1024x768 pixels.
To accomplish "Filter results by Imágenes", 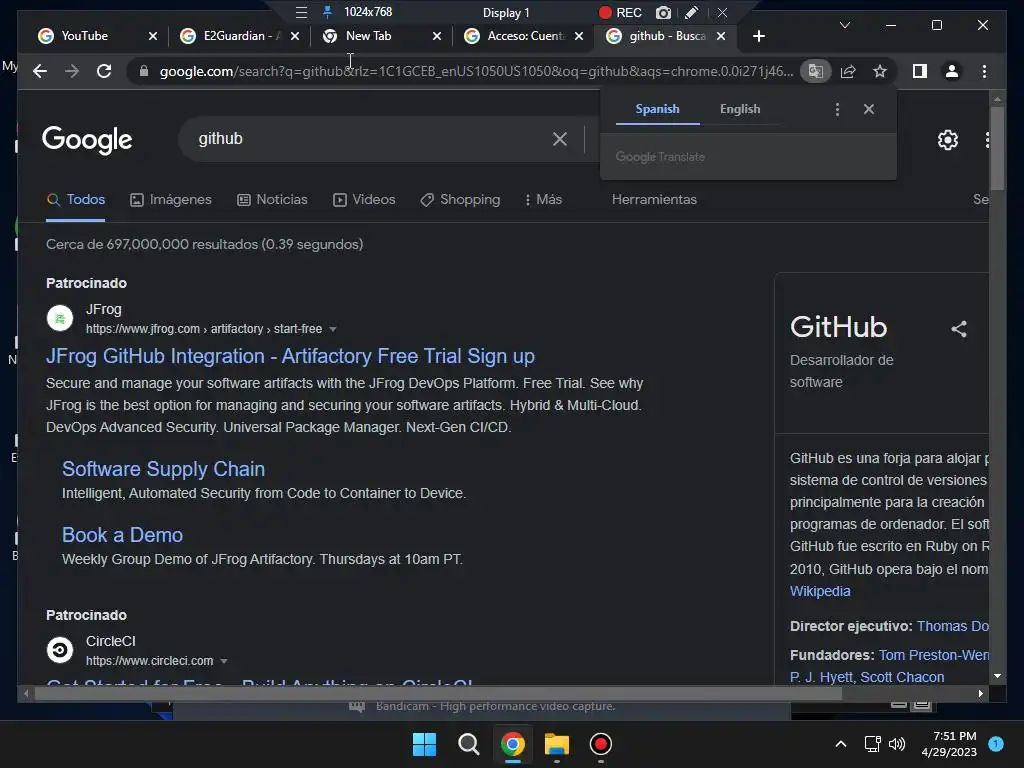I will click(171, 199).
